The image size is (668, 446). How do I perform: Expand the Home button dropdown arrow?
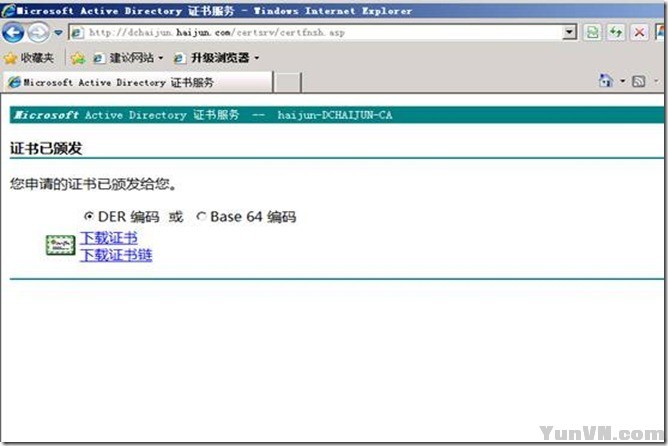click(622, 81)
